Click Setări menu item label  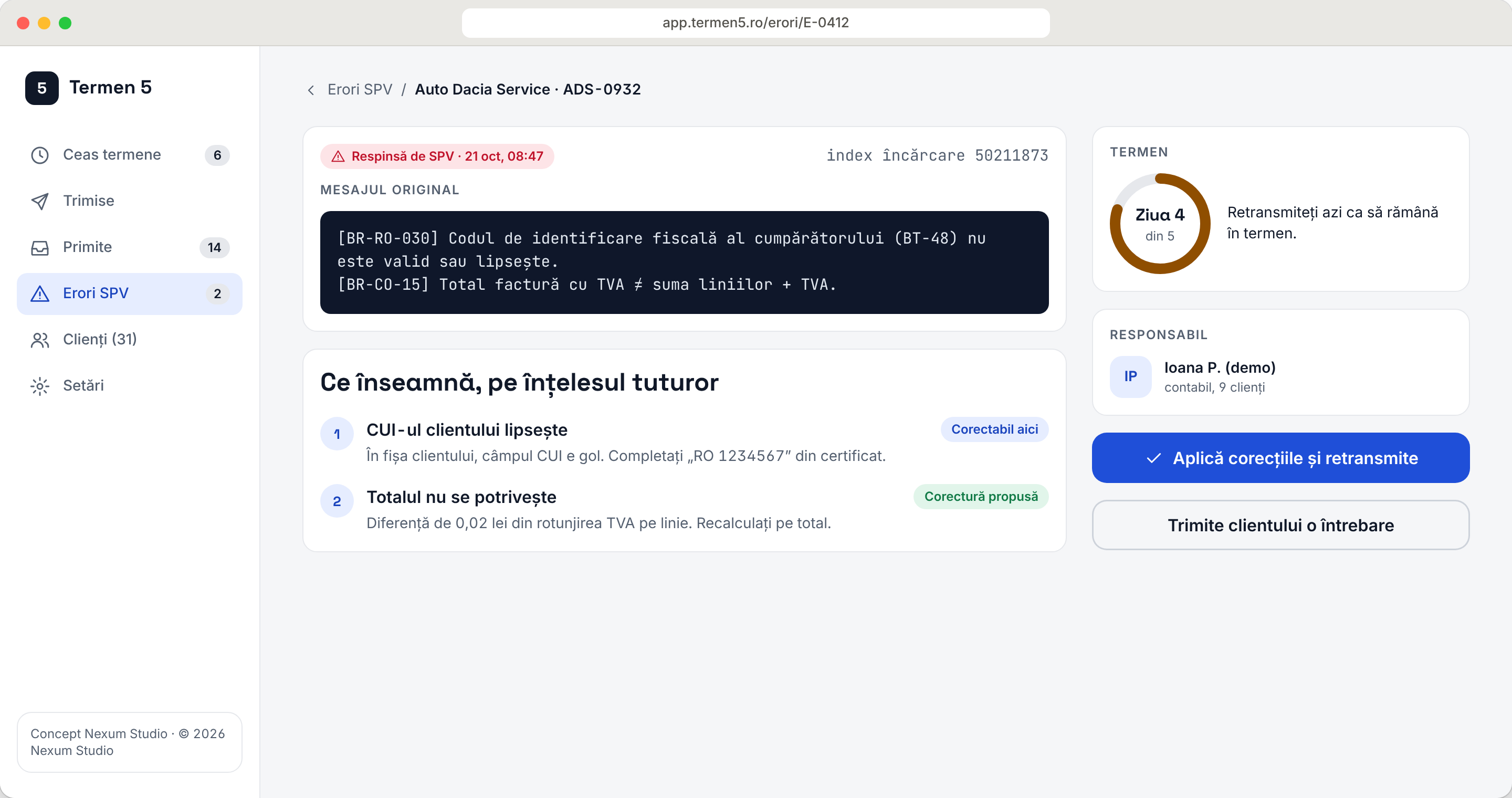[83, 385]
